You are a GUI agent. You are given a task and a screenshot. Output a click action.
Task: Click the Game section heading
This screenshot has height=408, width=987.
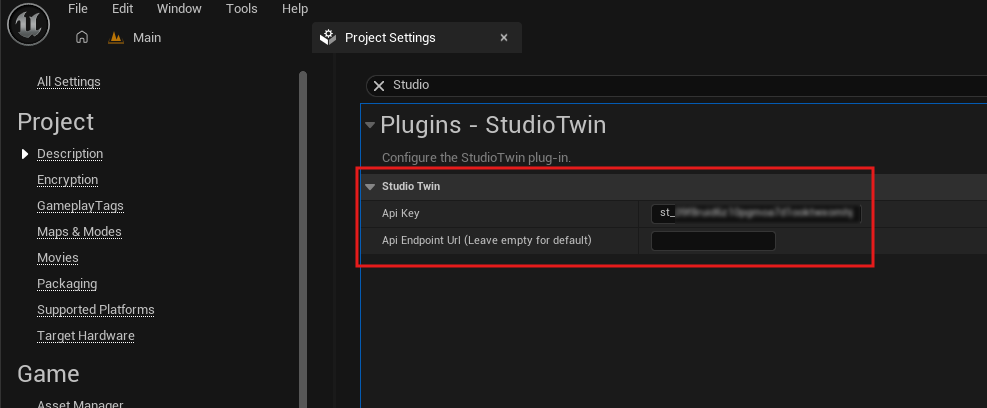[x=48, y=374]
